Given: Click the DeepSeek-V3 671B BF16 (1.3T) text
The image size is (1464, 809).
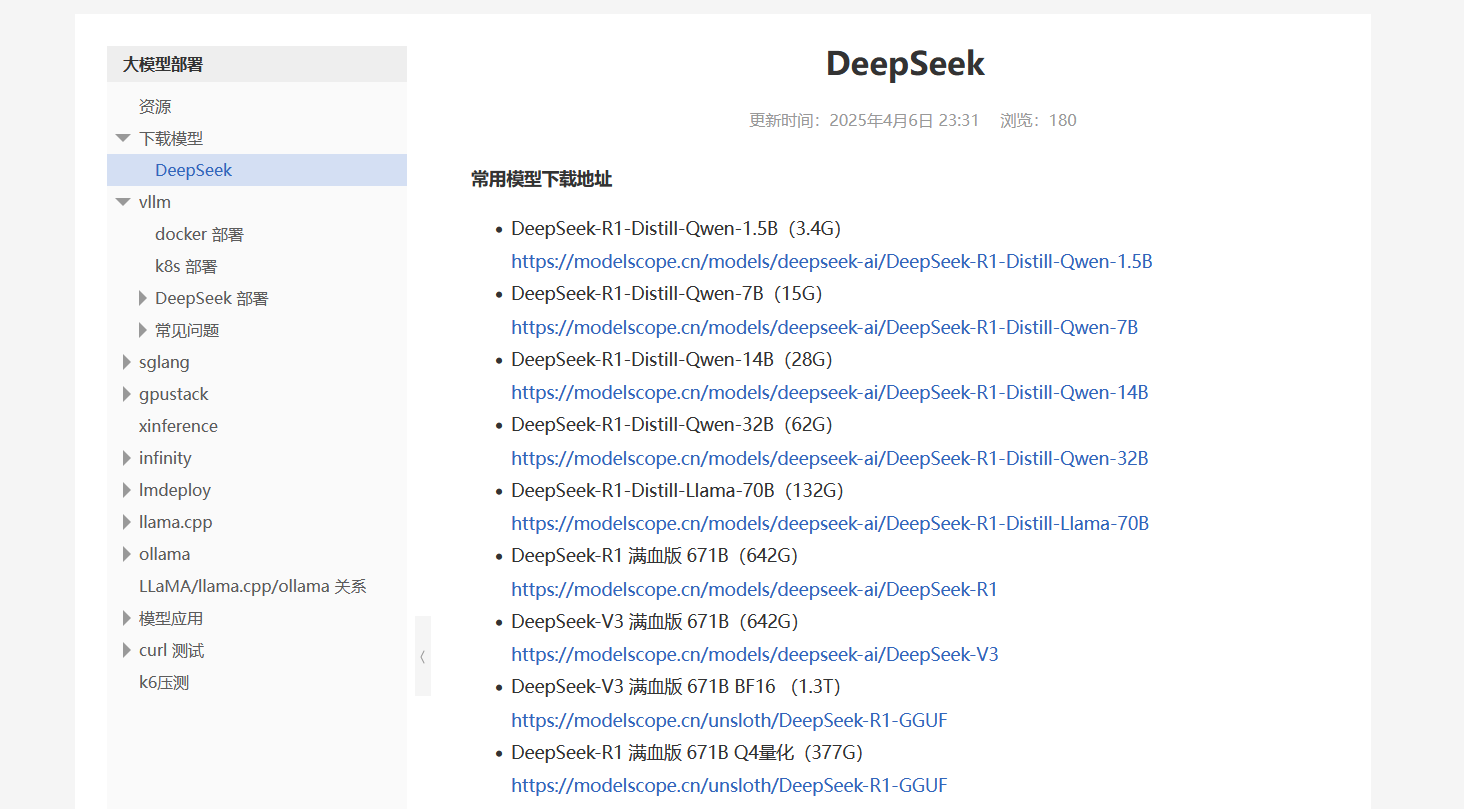Looking at the screenshot, I should pyautogui.click(x=676, y=686).
